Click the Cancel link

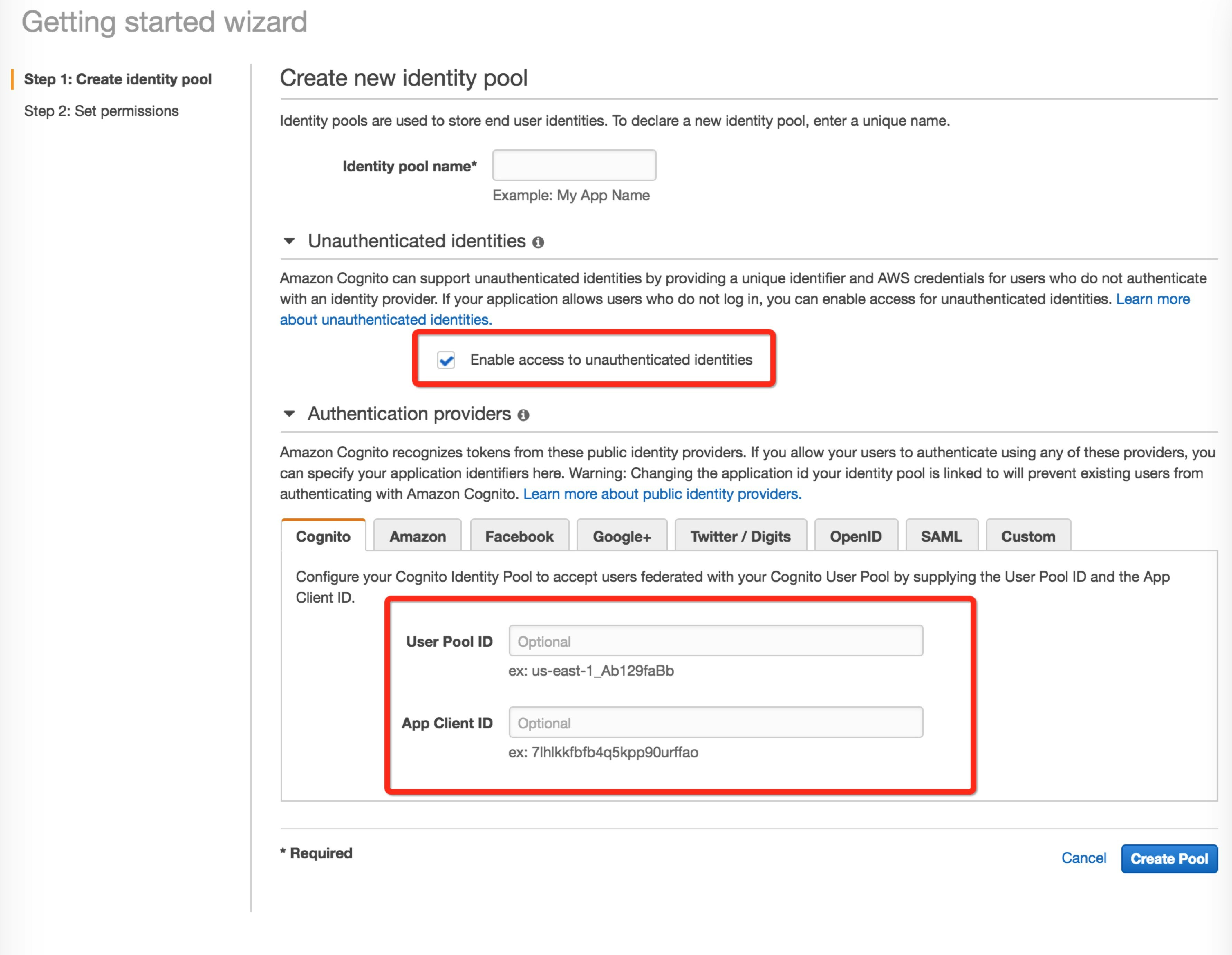click(1083, 858)
